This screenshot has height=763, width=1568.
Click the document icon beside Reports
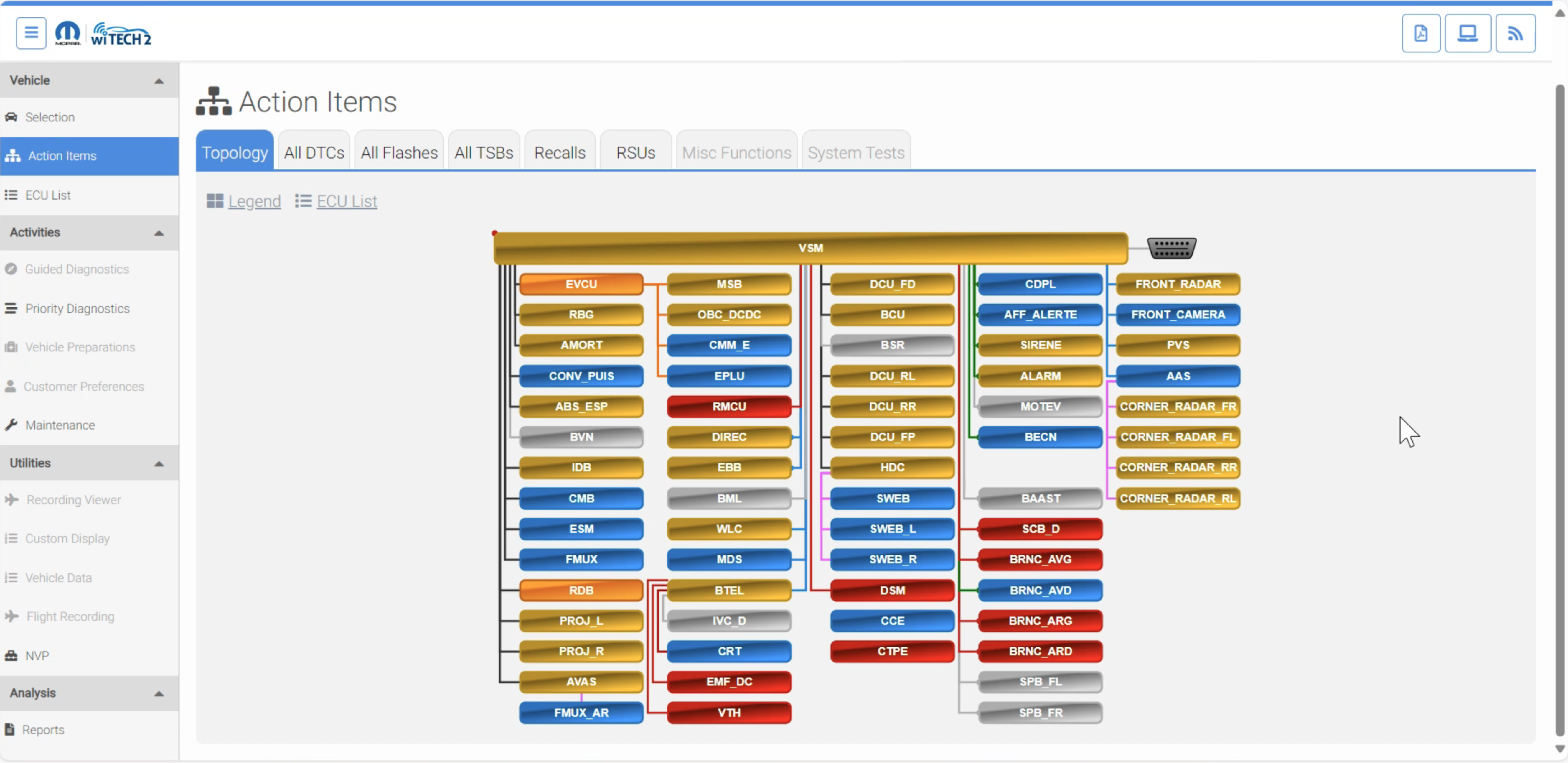click(x=10, y=729)
